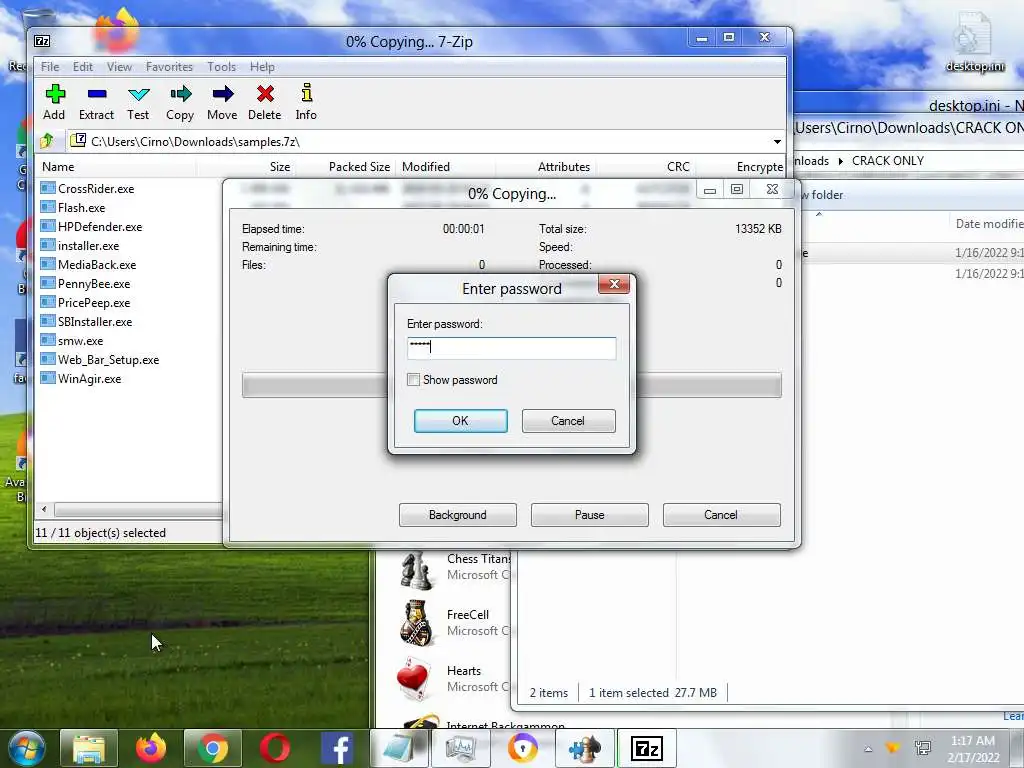This screenshot has height=768, width=1024.
Task: Select MediaBack.exe in the file list
Action: [97, 264]
